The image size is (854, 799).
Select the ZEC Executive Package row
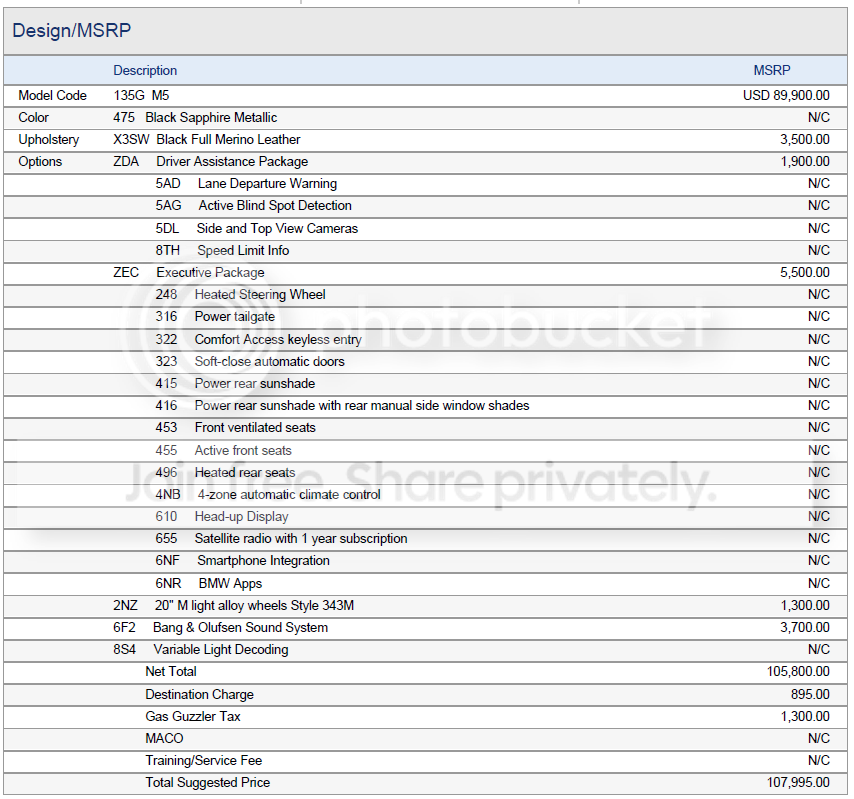pyautogui.click(x=425, y=273)
